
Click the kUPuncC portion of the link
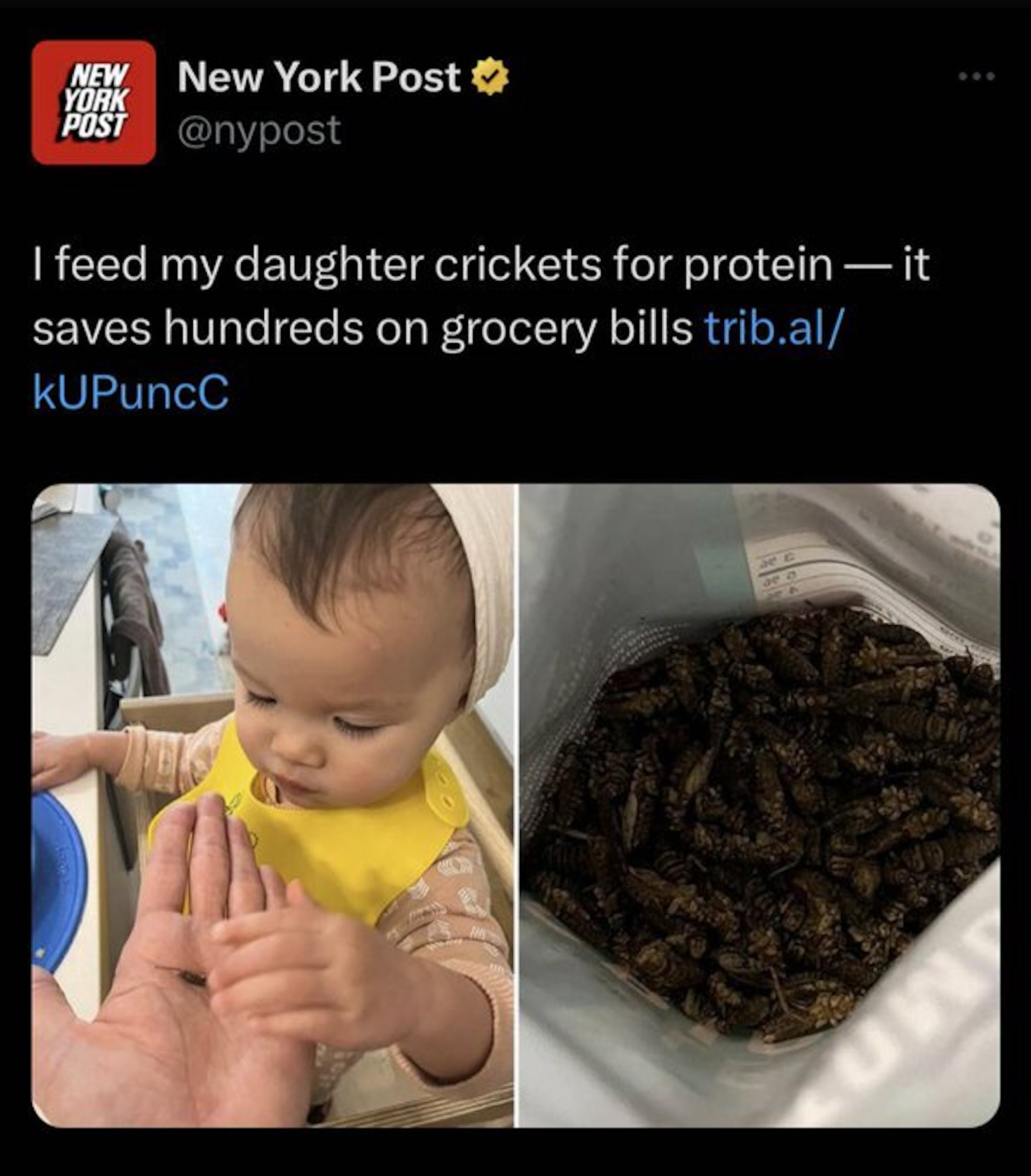131,392
